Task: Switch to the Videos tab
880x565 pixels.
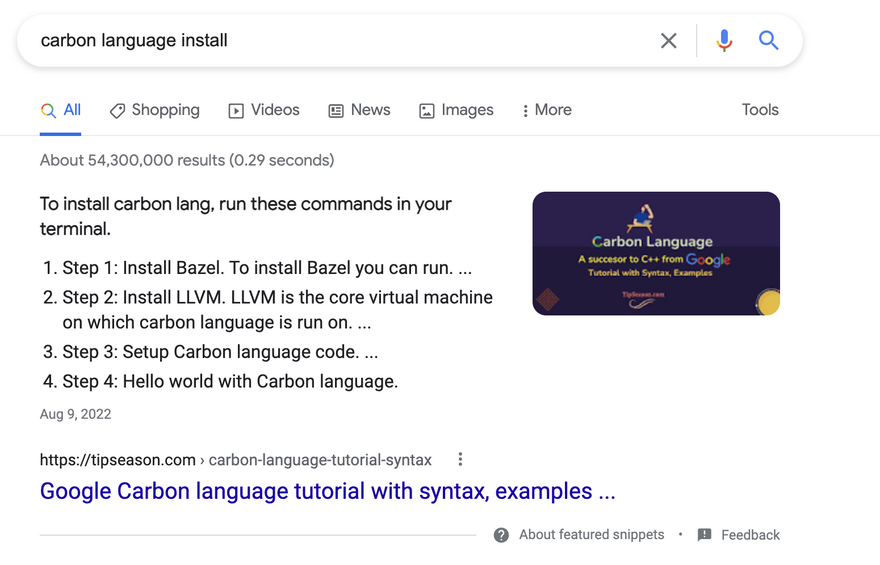Action: 275,110
